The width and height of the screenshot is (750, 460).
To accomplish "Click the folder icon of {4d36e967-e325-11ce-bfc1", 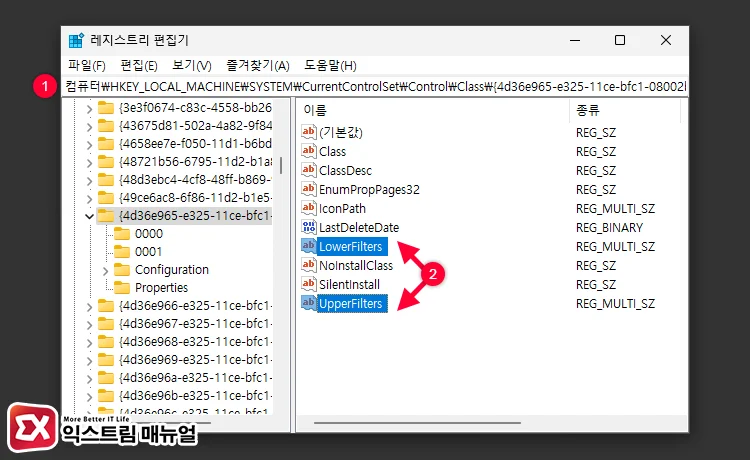I will [106, 324].
